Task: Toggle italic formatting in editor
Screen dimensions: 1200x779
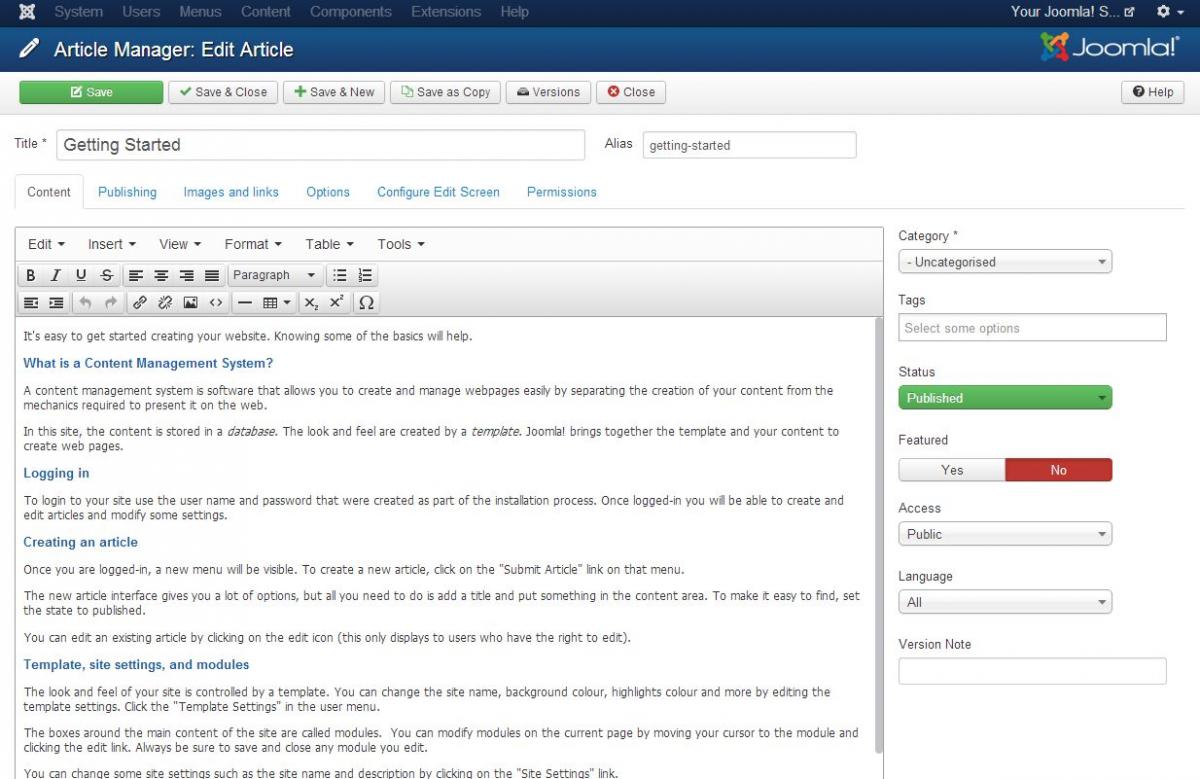Action: (56, 275)
